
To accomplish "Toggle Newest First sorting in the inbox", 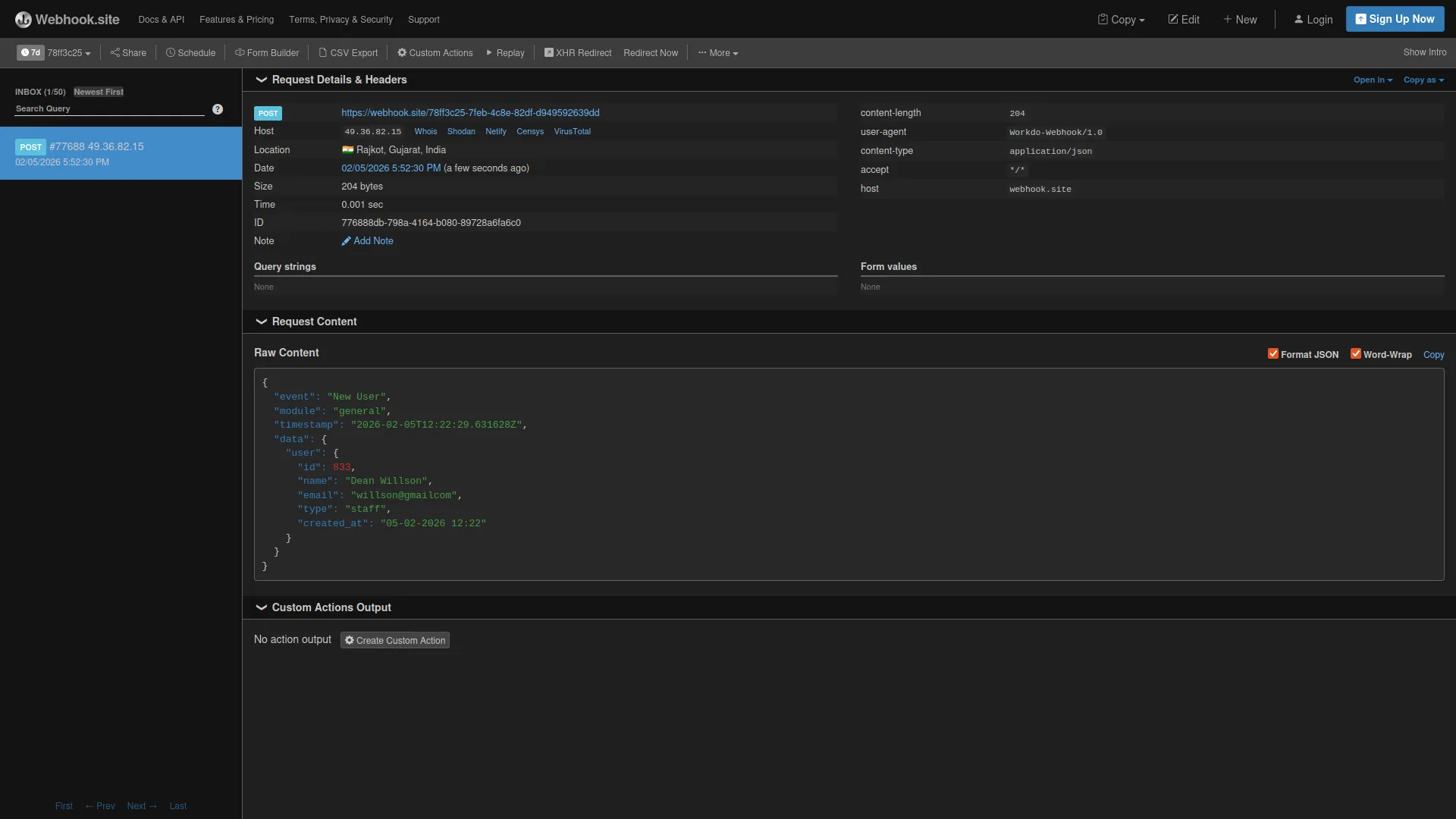I will [98, 91].
